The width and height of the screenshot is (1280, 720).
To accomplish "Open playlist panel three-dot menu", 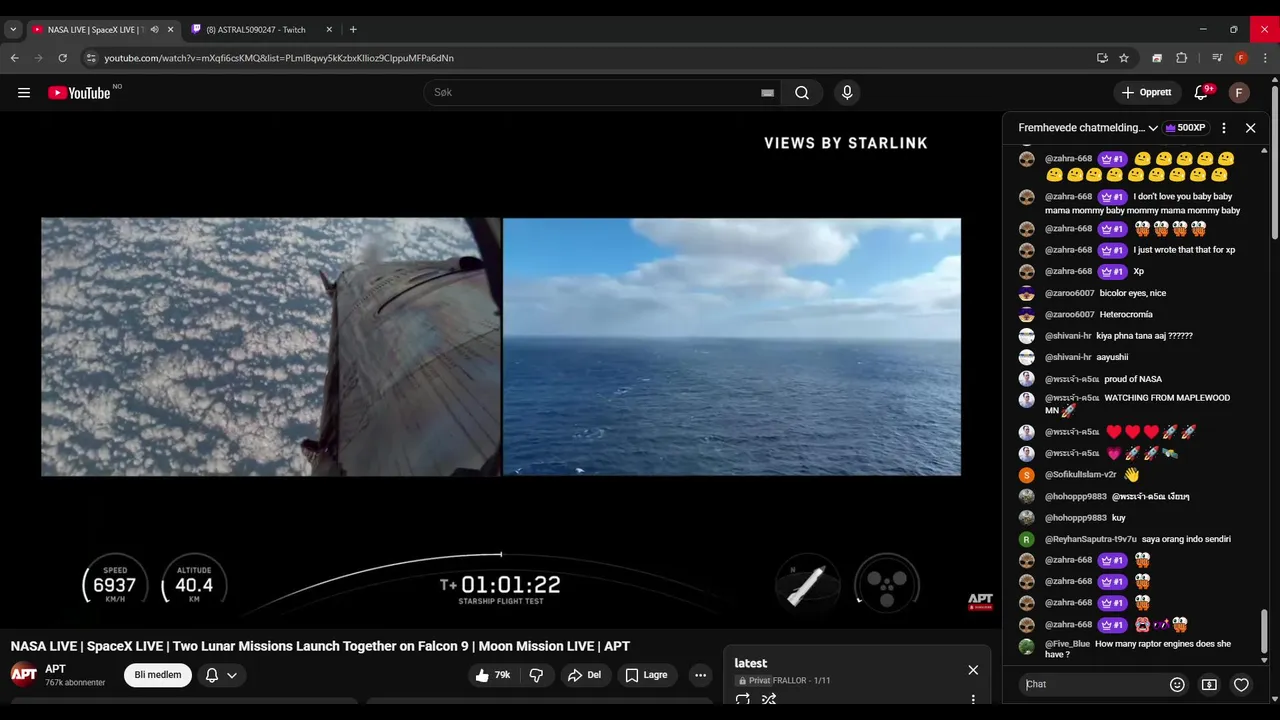I will (973, 700).
